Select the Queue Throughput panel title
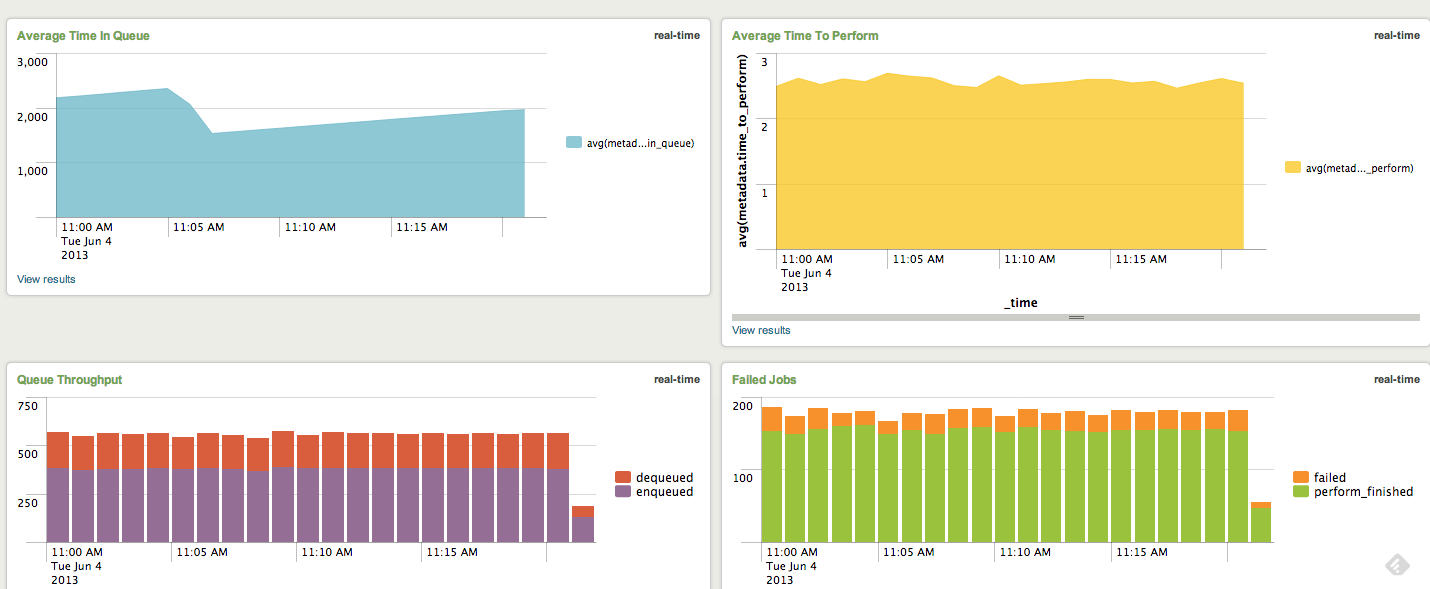The width and height of the screenshot is (1430, 589). [69, 380]
